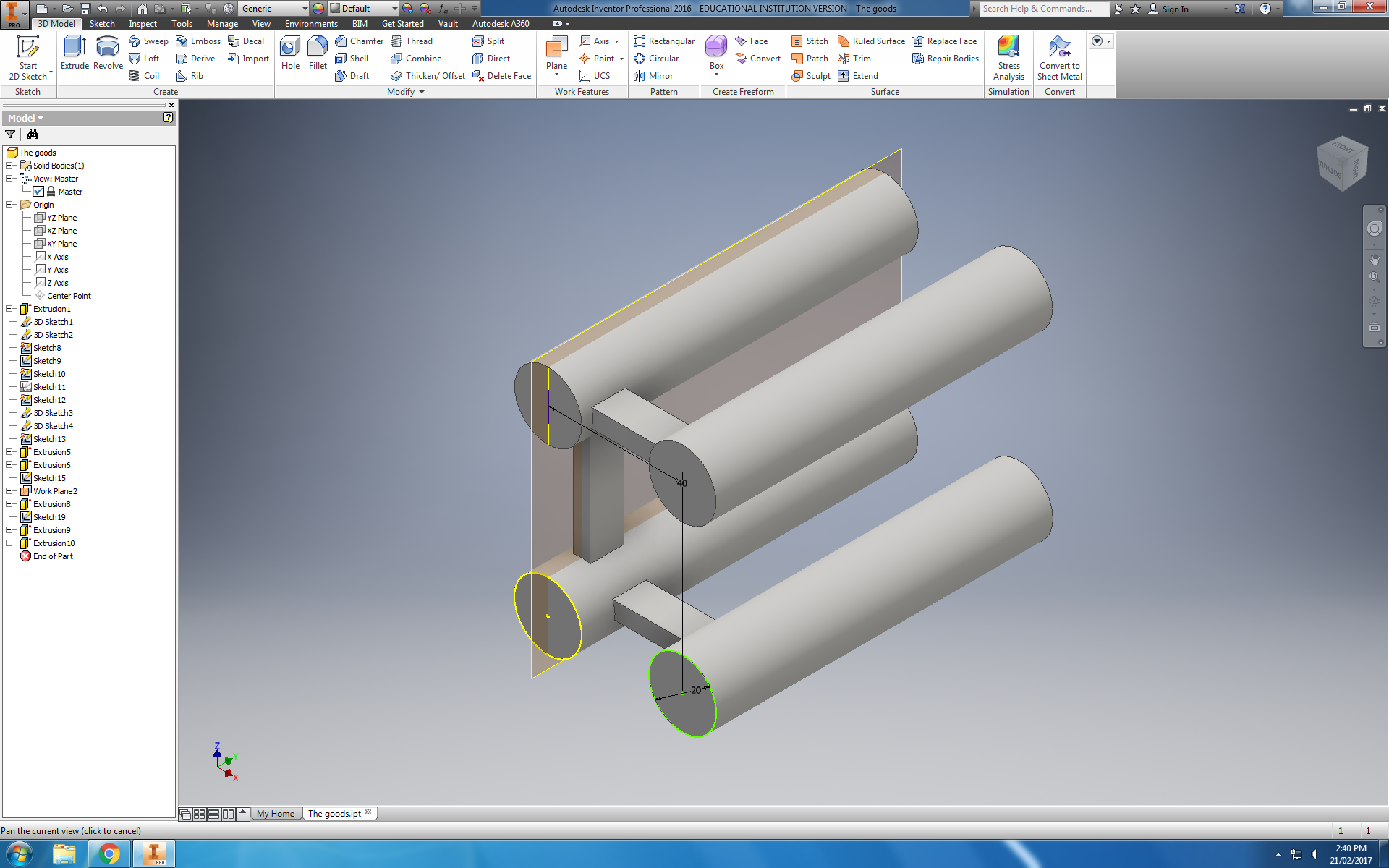Select the Sketch8 tree item
1389x868 pixels.
pos(47,348)
